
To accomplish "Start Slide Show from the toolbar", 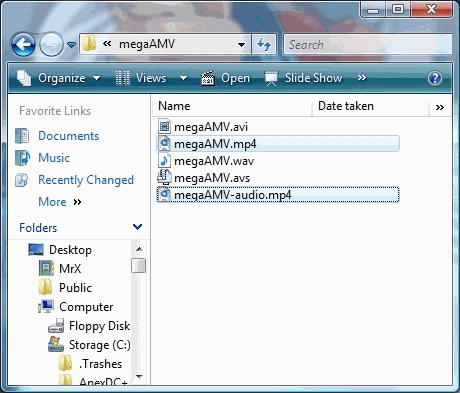I will (x=313, y=78).
